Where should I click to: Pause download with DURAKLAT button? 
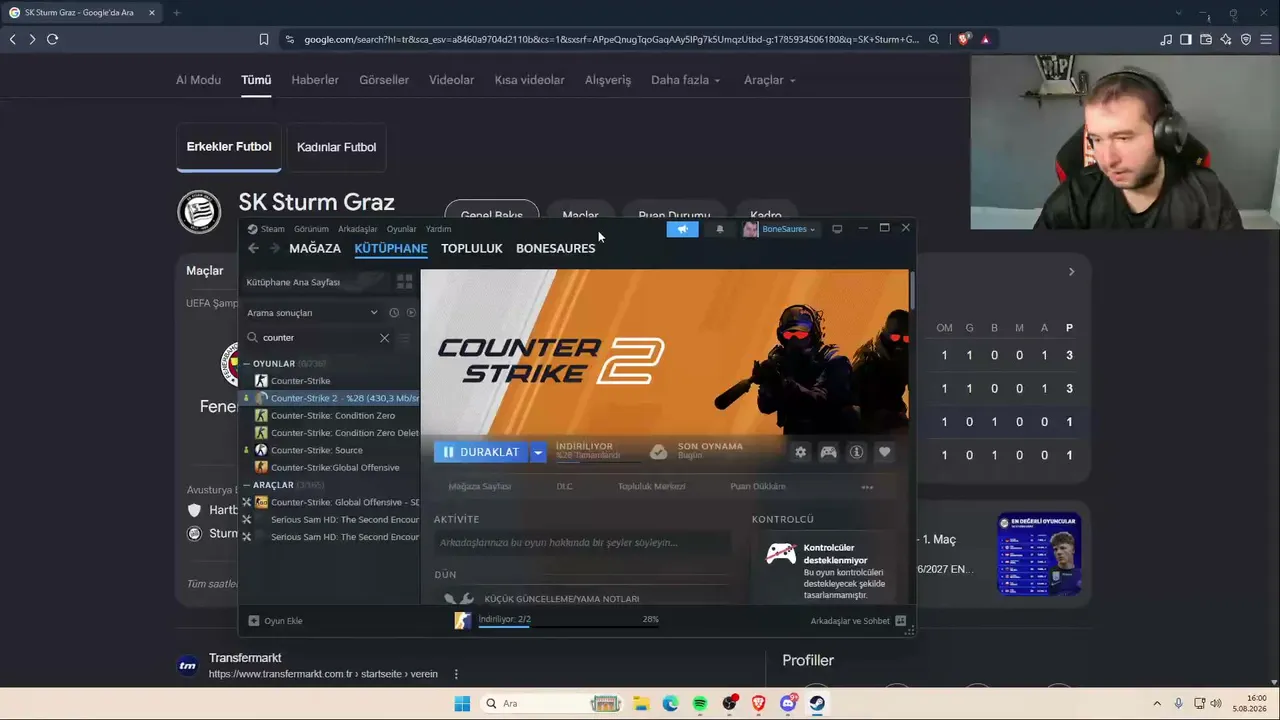[481, 452]
